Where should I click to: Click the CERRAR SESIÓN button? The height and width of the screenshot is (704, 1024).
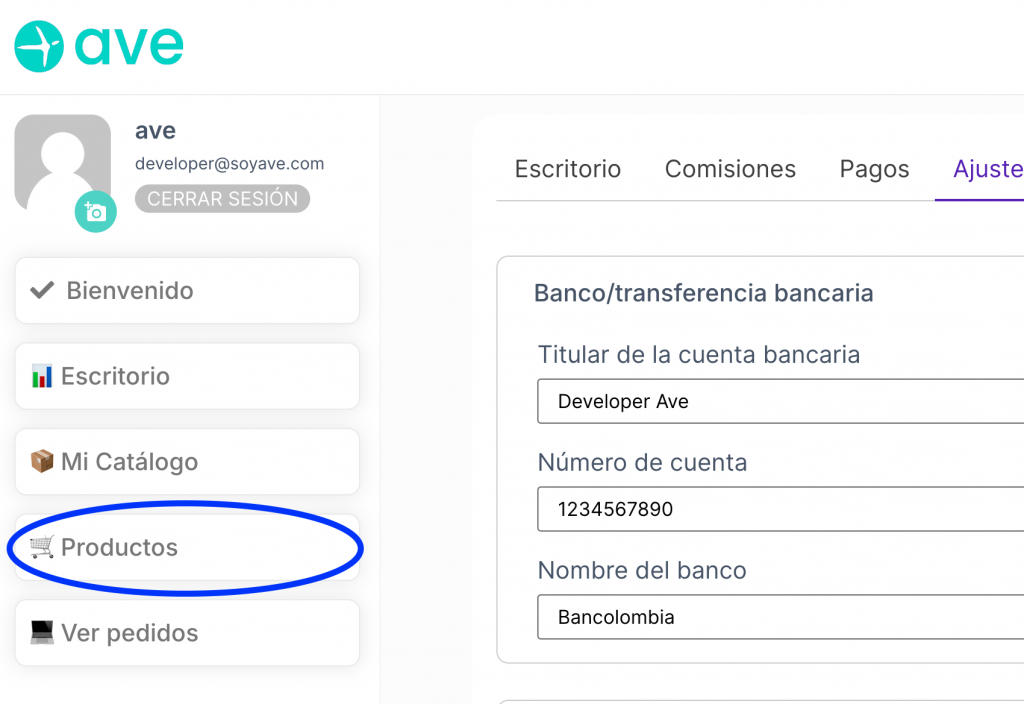pyautogui.click(x=222, y=199)
